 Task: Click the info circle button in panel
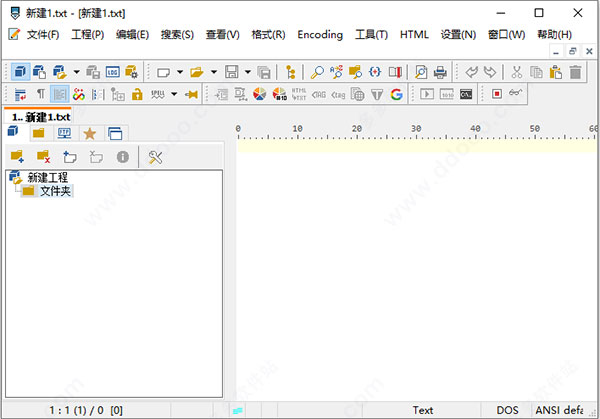[122, 157]
